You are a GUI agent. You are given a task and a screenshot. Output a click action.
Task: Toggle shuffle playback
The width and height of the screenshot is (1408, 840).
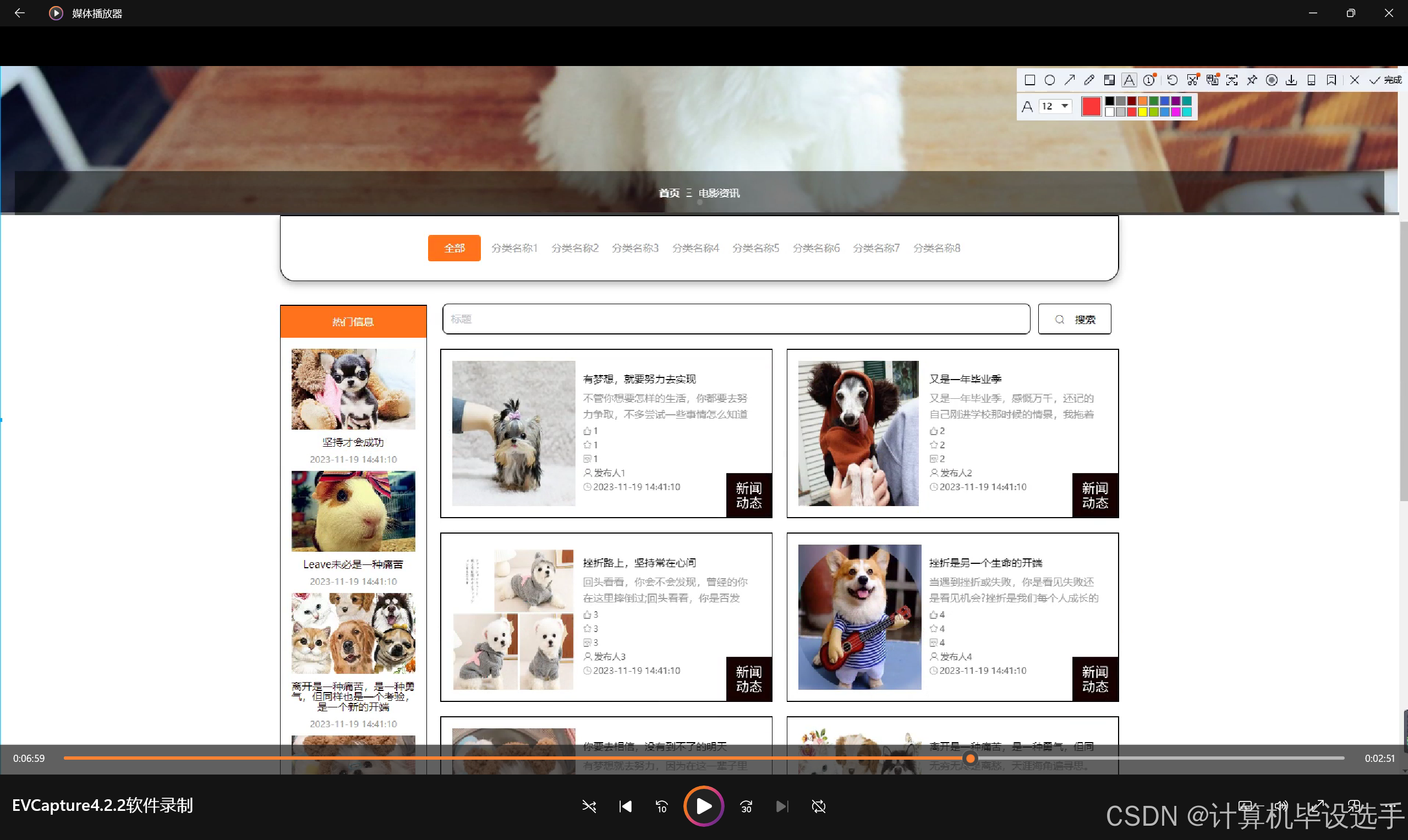[x=589, y=806]
